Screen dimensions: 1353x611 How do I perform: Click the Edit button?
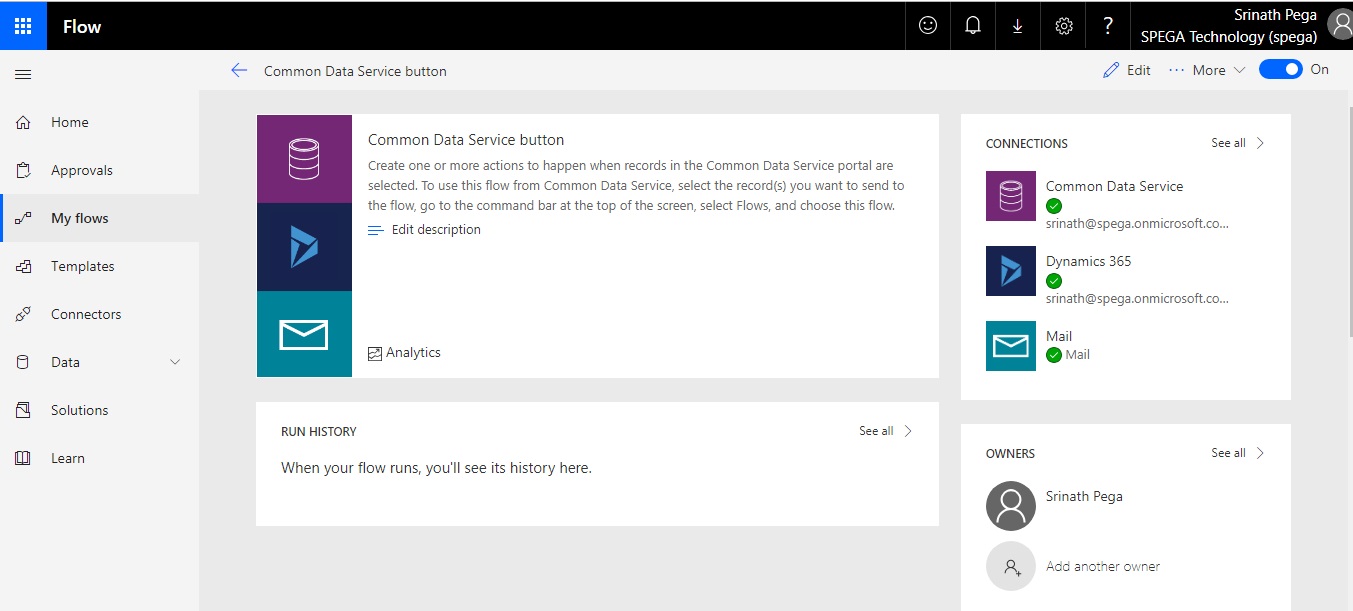1127,70
